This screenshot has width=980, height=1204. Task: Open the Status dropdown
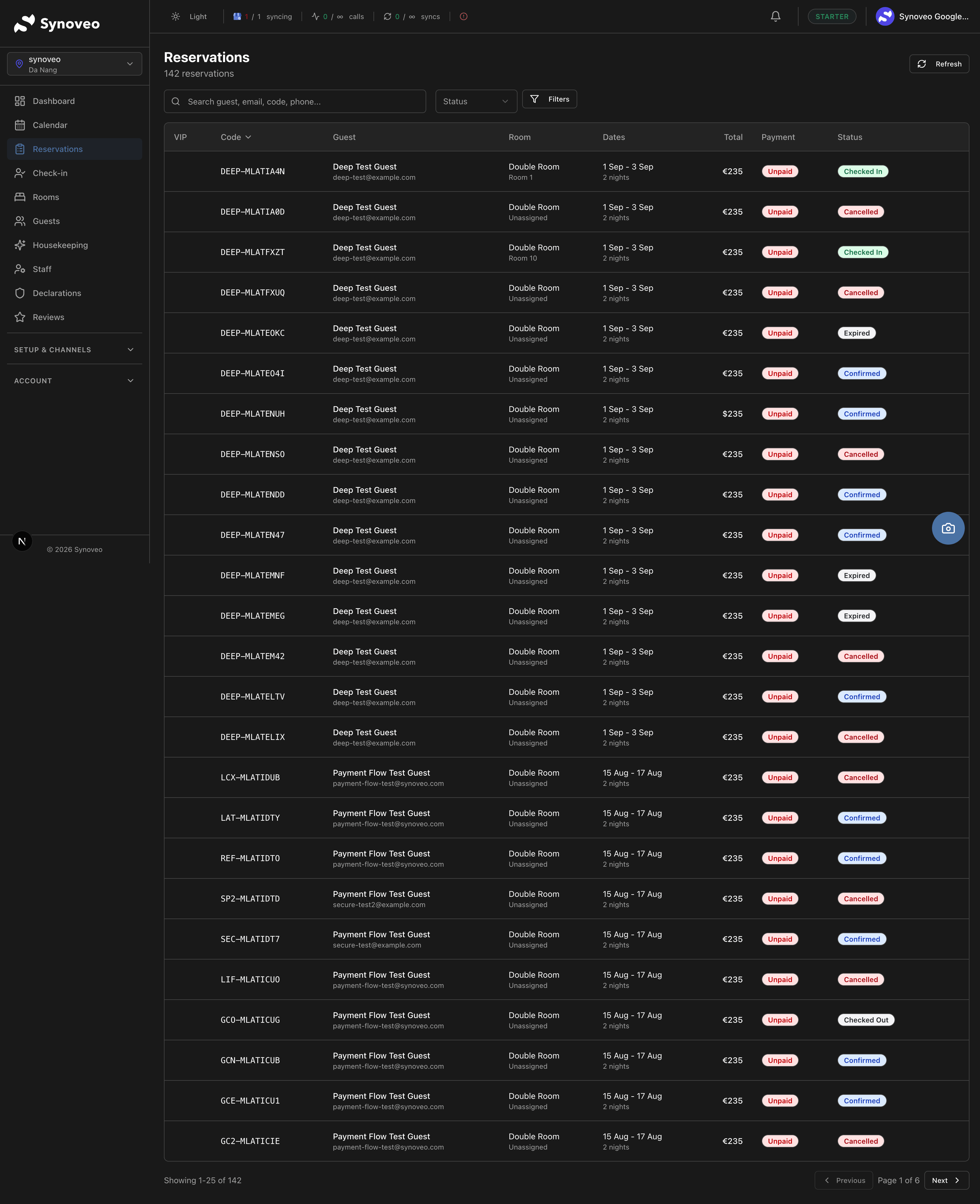pyautogui.click(x=476, y=102)
